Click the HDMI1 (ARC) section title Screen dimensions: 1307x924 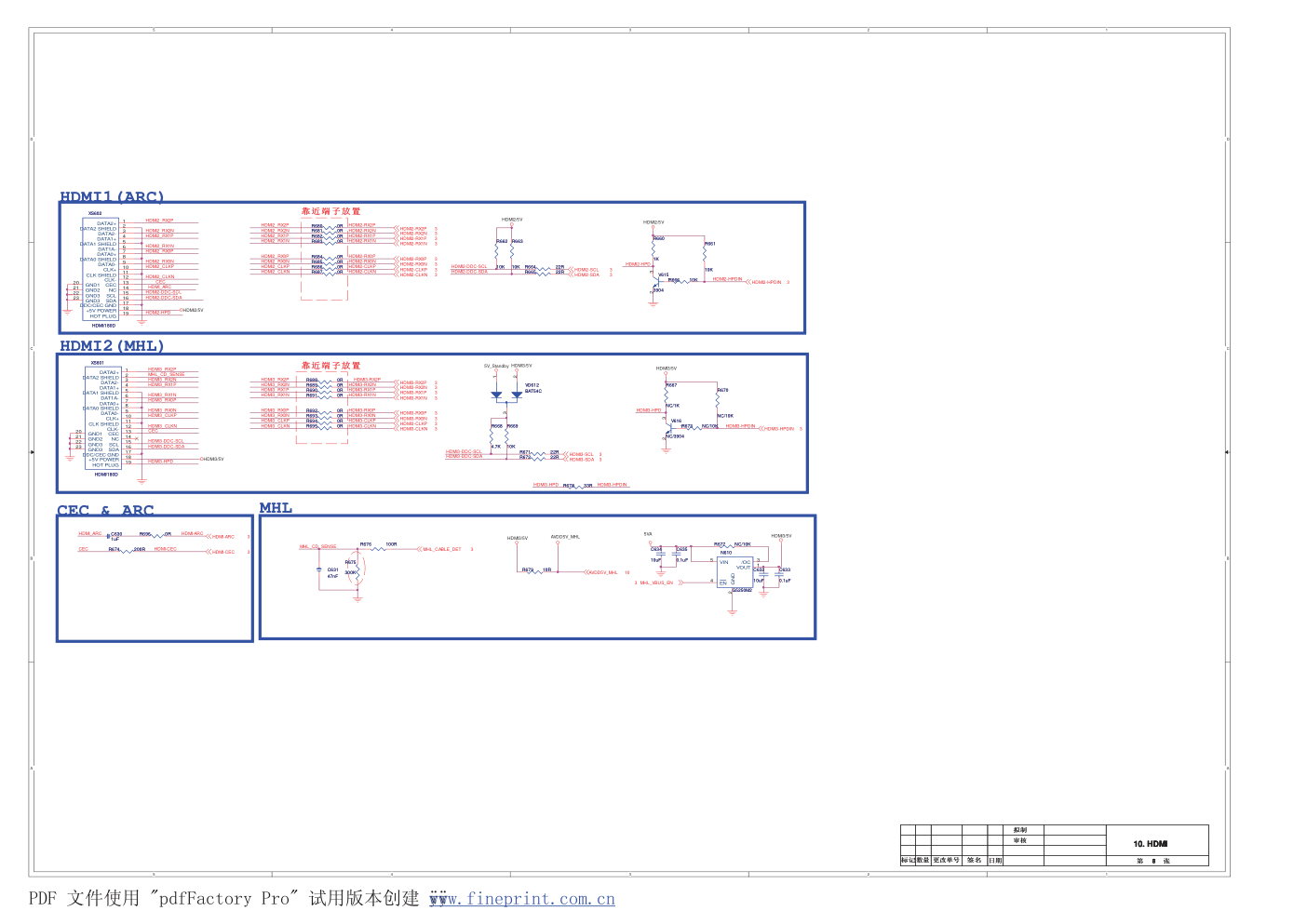tap(112, 196)
